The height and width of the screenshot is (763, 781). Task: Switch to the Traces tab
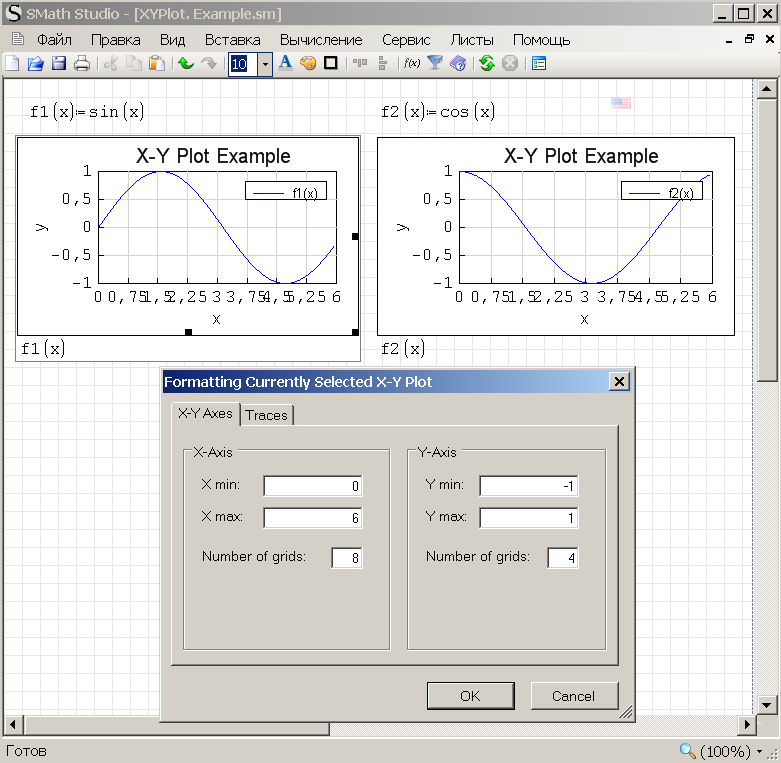click(266, 415)
